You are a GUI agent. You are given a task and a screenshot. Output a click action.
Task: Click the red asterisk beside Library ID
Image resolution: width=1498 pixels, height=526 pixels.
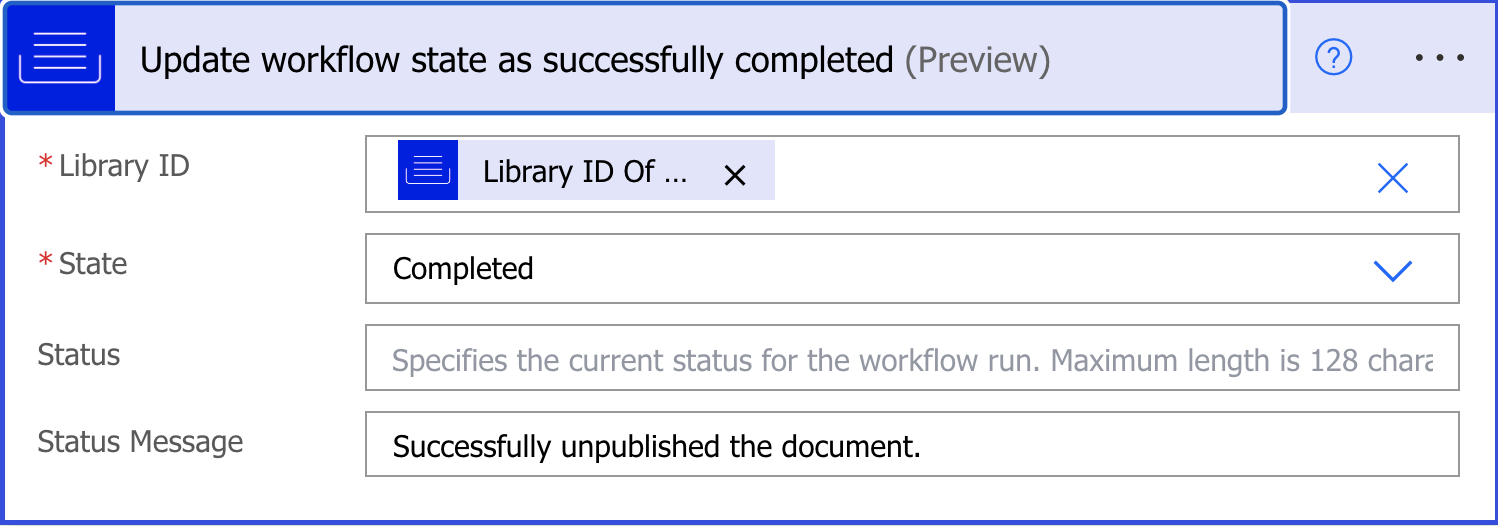pos(45,164)
